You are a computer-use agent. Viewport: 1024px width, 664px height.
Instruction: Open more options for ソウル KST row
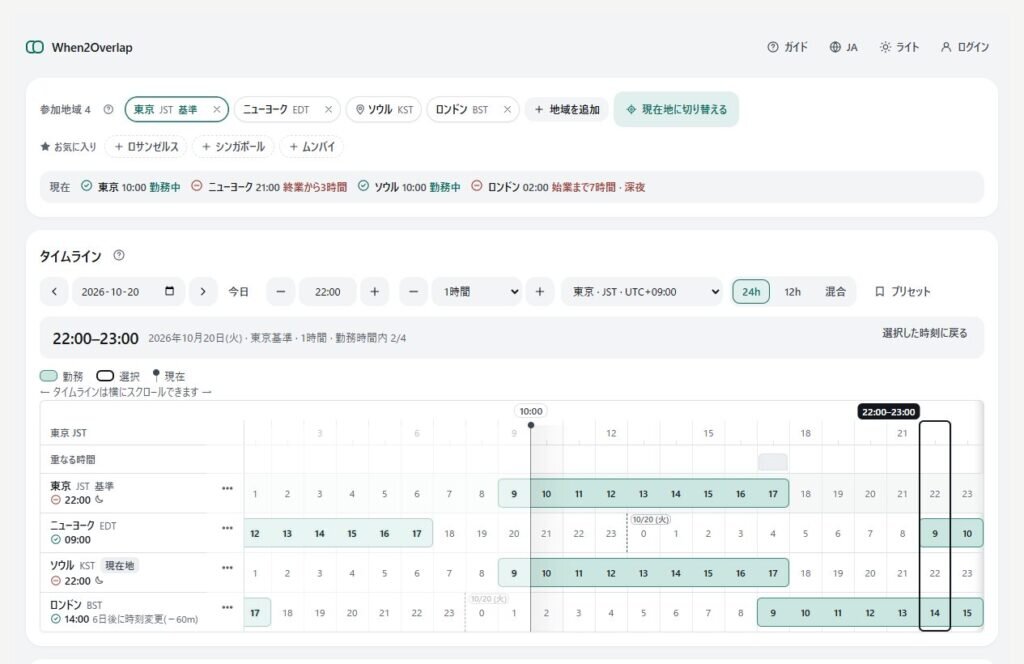227,568
